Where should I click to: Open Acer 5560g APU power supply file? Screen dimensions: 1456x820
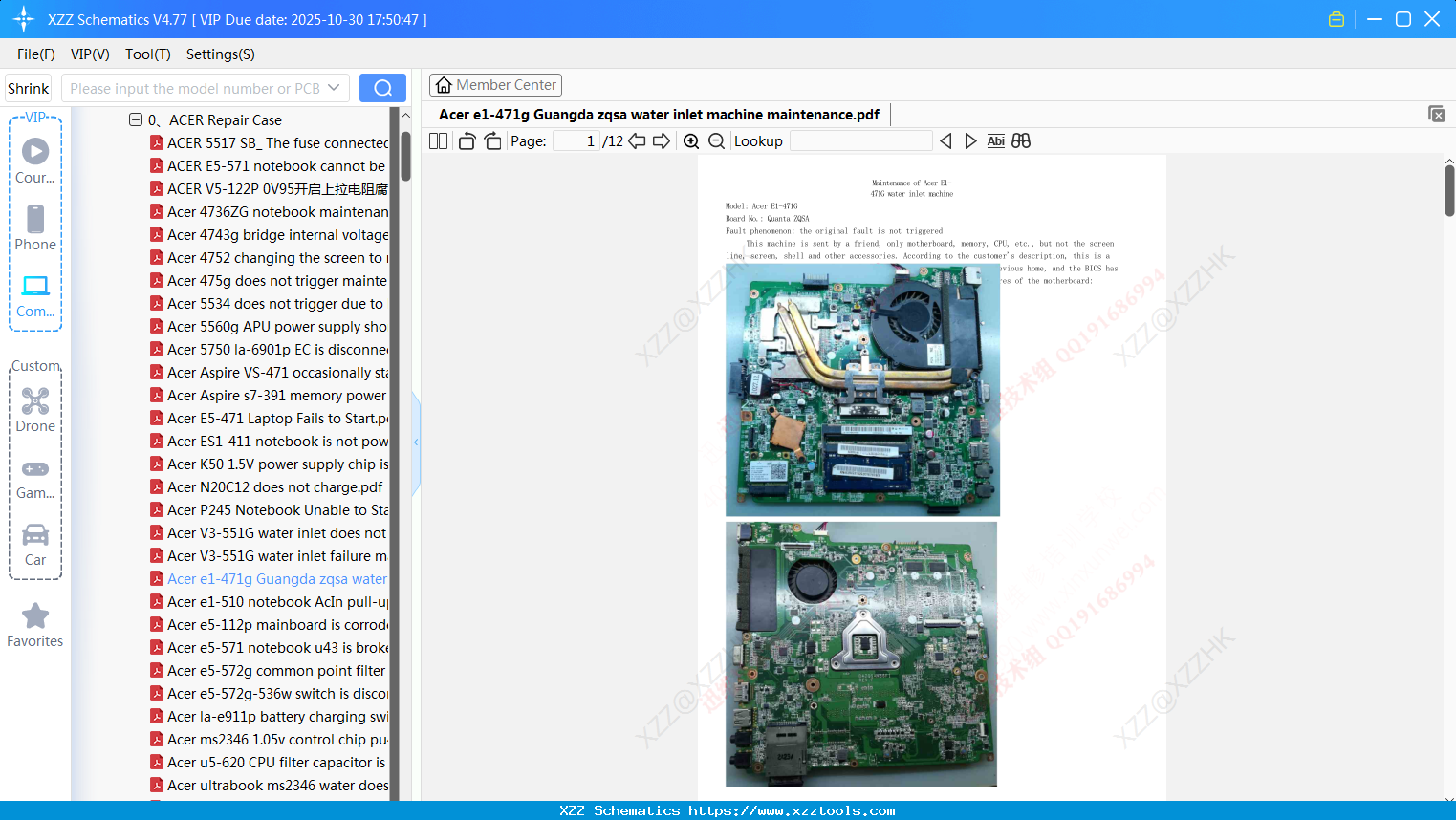(277, 326)
